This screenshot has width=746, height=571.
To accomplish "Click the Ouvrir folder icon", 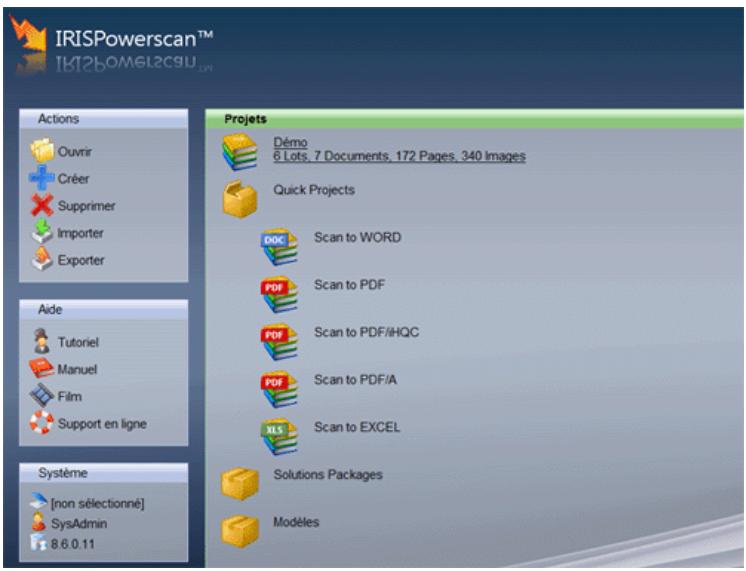I will point(42,150).
